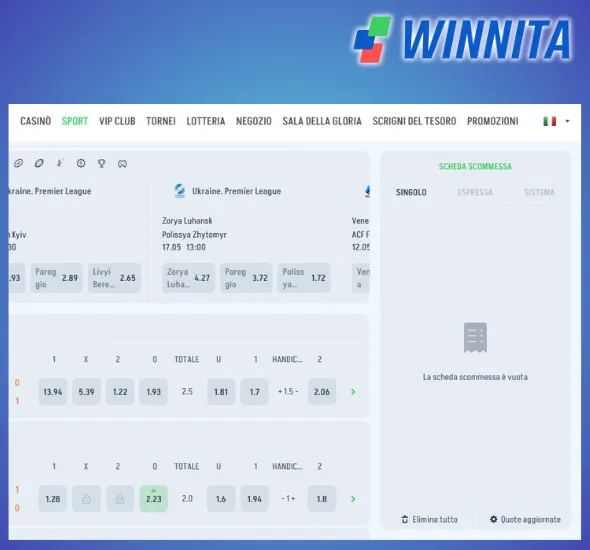Select the American football sport icon
The width and height of the screenshot is (590, 550).
click(x=18, y=163)
